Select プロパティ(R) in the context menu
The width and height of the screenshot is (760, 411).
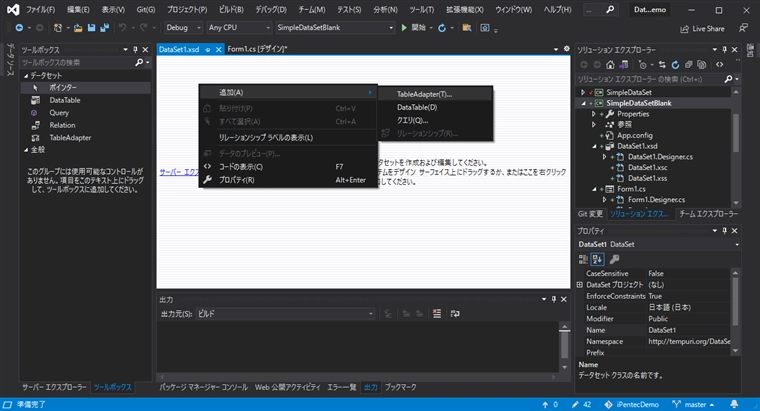288,180
